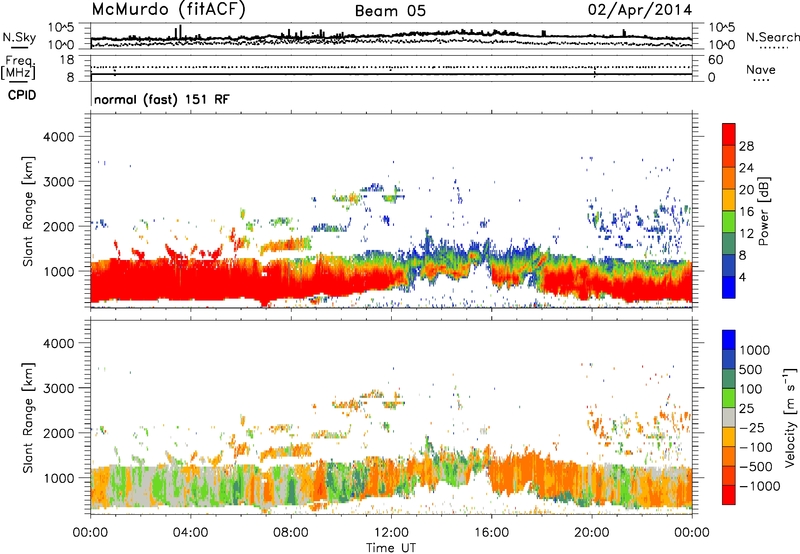Click the "20" label on the Power colorbar

[x=746, y=190]
